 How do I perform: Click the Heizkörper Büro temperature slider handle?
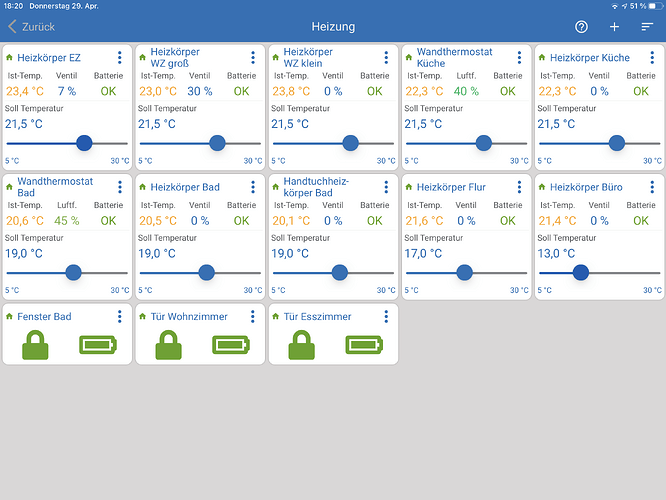(x=580, y=272)
